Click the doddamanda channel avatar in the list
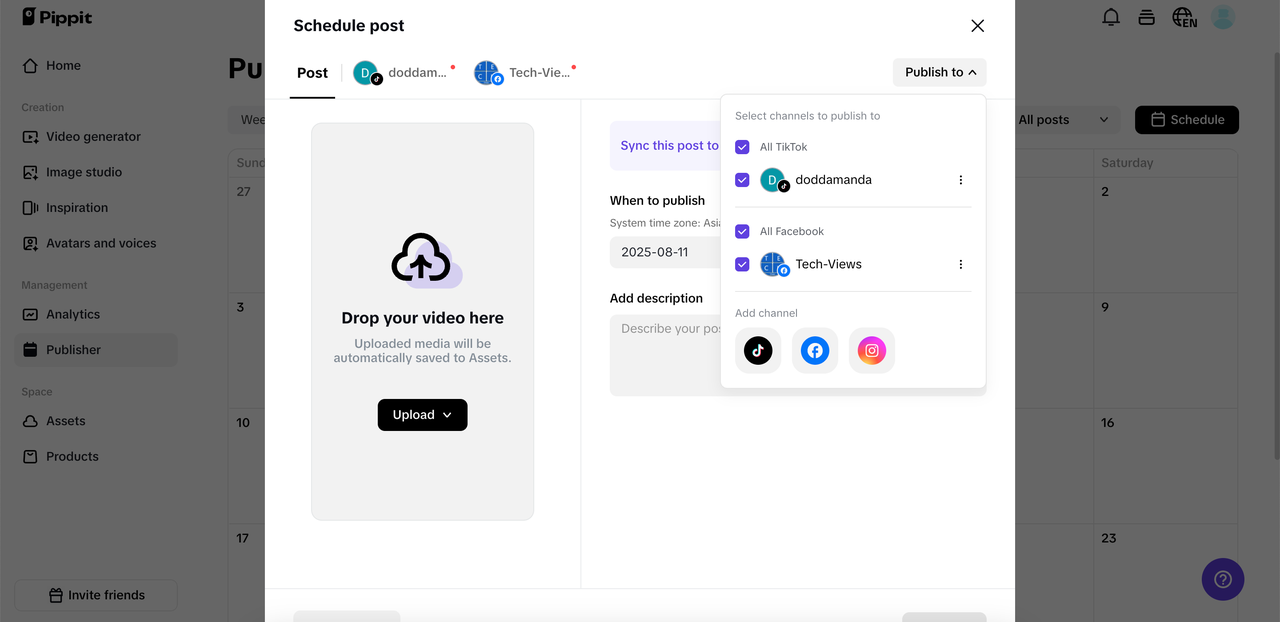The height and width of the screenshot is (622, 1280). tap(774, 181)
